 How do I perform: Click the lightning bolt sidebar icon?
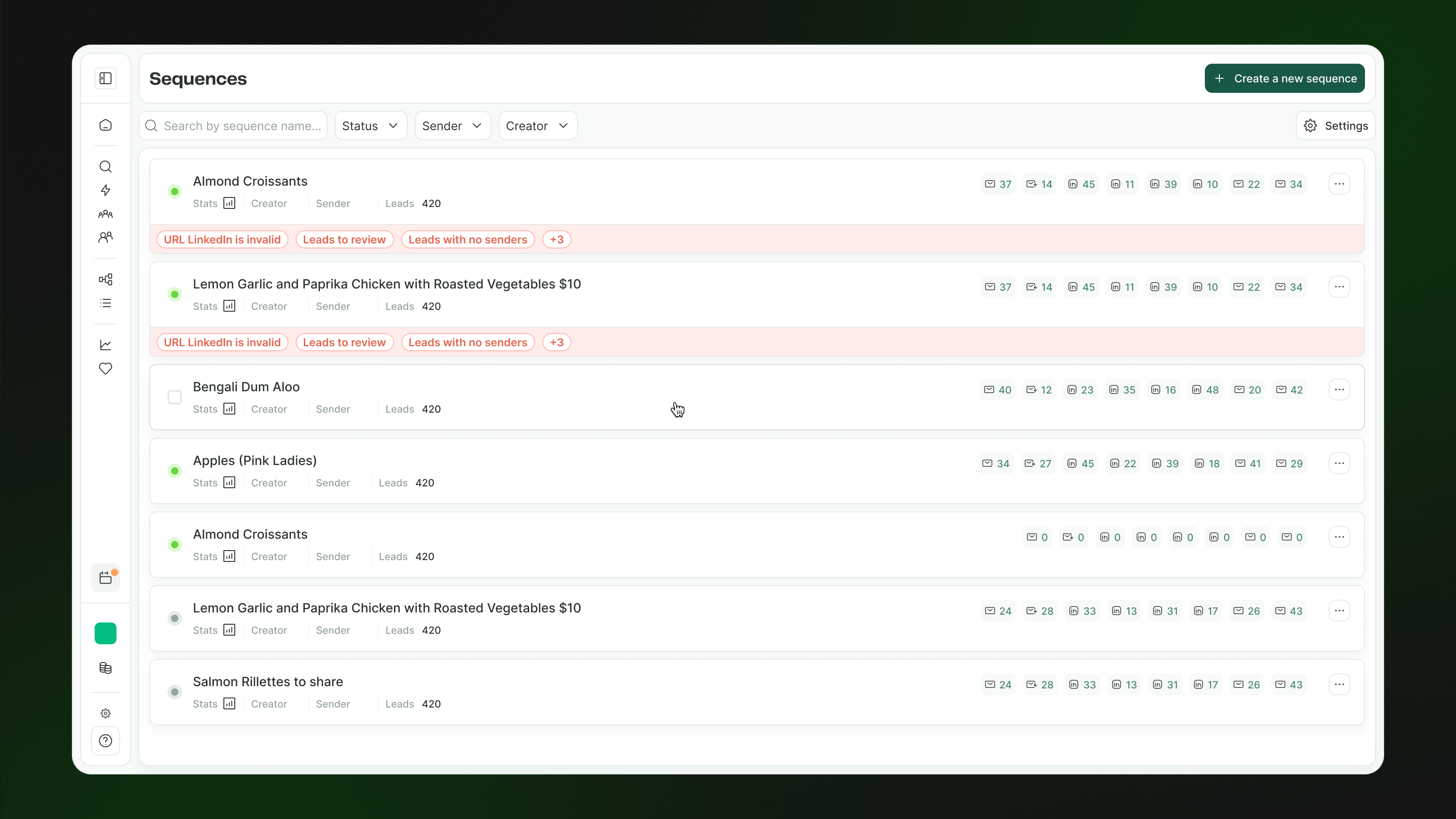106,190
